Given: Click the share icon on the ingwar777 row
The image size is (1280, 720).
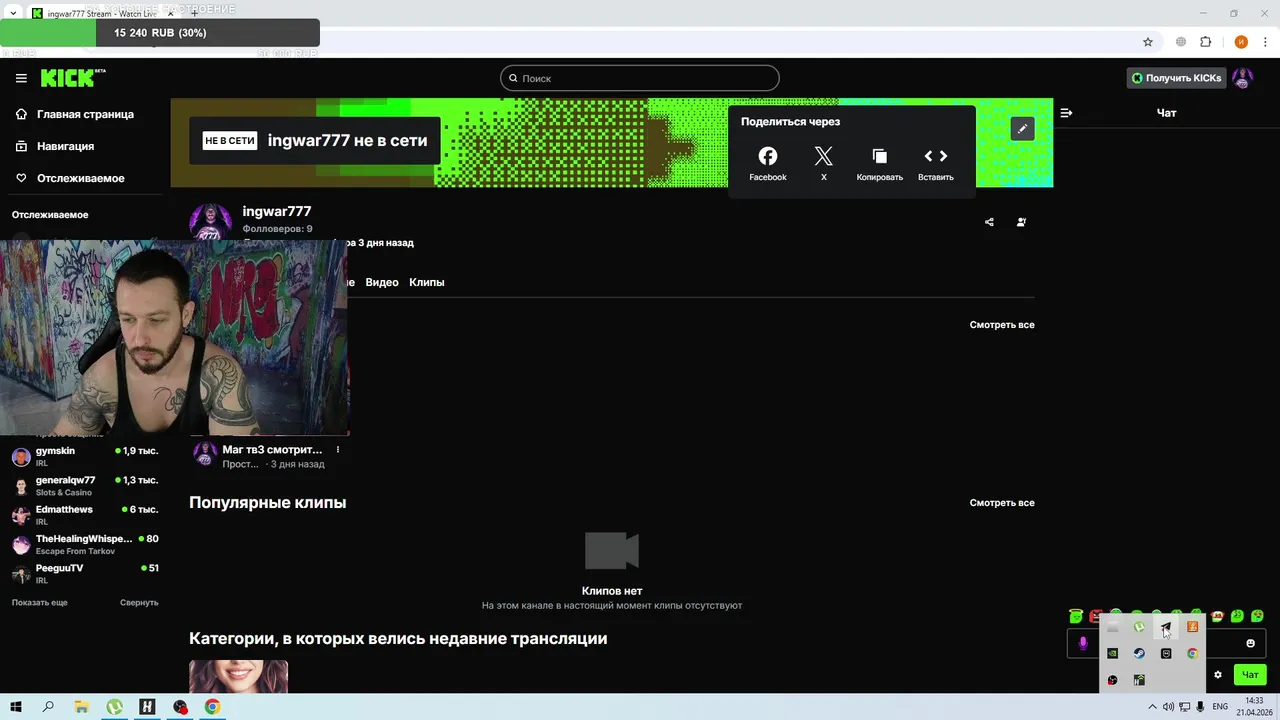Looking at the screenshot, I should point(989,222).
